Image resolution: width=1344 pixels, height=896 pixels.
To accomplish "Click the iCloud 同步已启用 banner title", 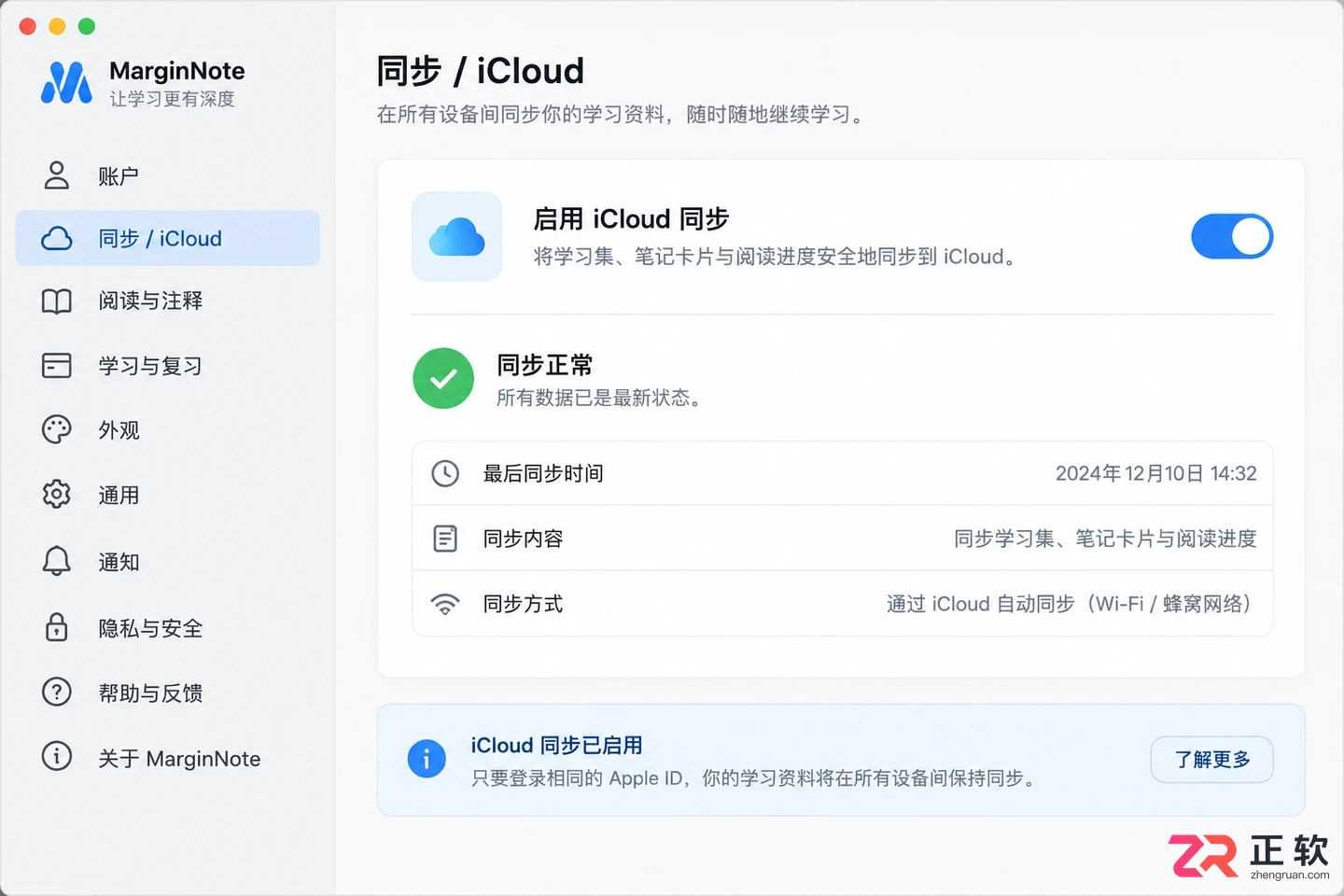I will (556, 745).
